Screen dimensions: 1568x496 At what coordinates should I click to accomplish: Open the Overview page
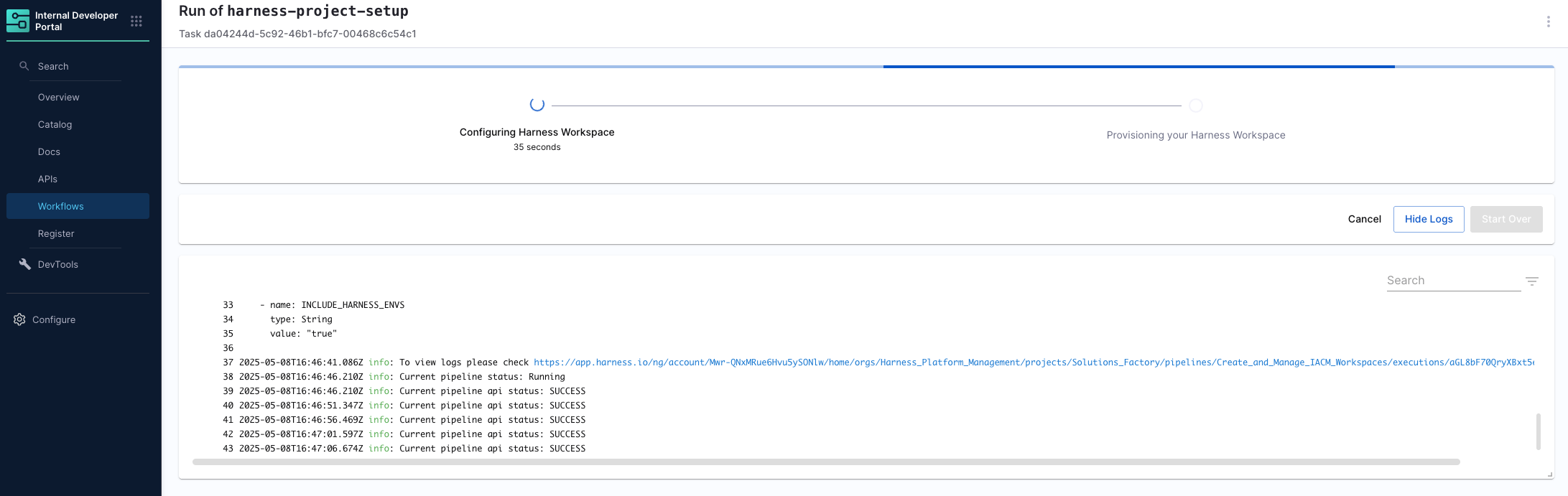(x=59, y=97)
